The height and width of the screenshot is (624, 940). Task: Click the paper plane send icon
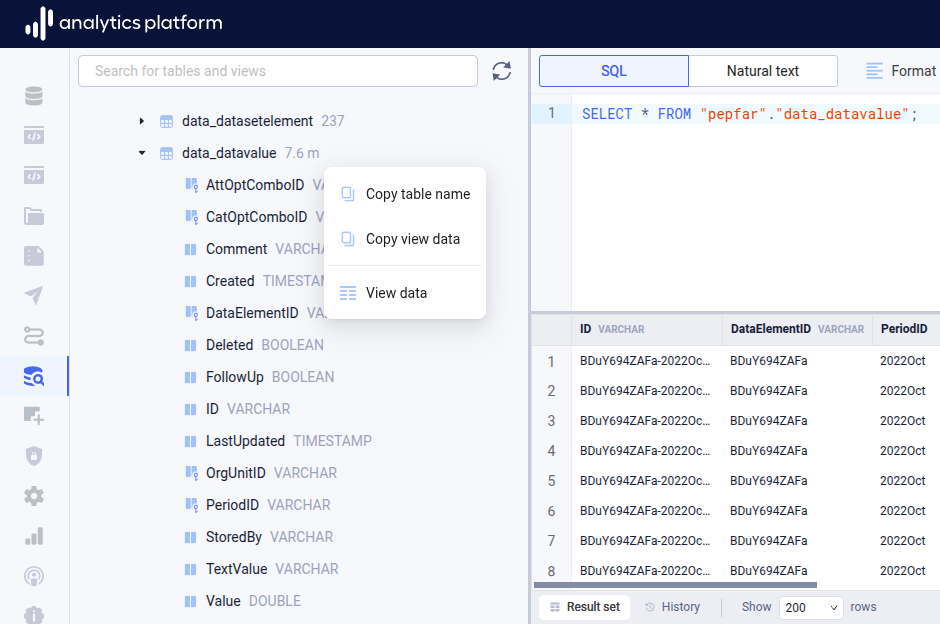tap(33, 296)
